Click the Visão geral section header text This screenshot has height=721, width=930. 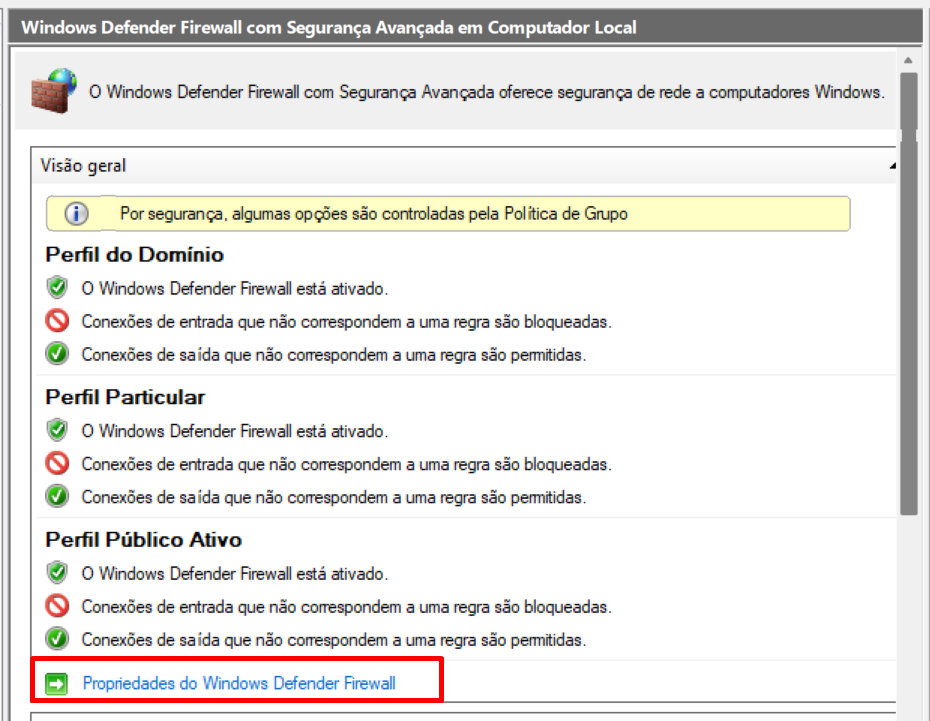tap(83, 165)
